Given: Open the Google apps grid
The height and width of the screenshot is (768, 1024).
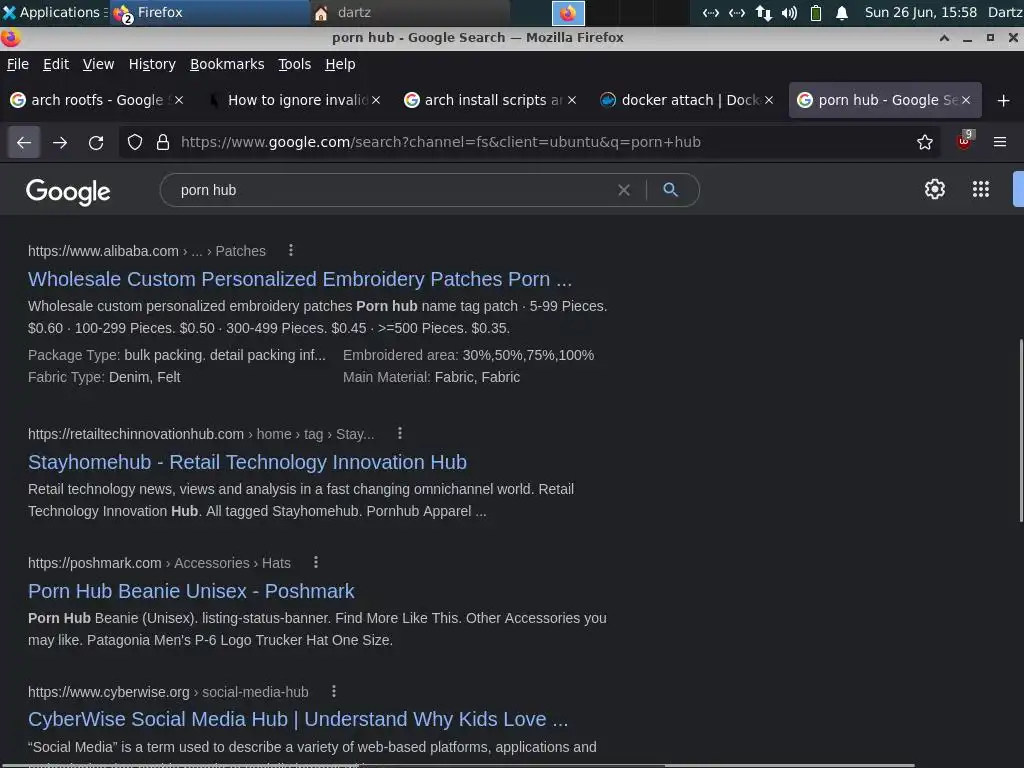Looking at the screenshot, I should (981, 189).
